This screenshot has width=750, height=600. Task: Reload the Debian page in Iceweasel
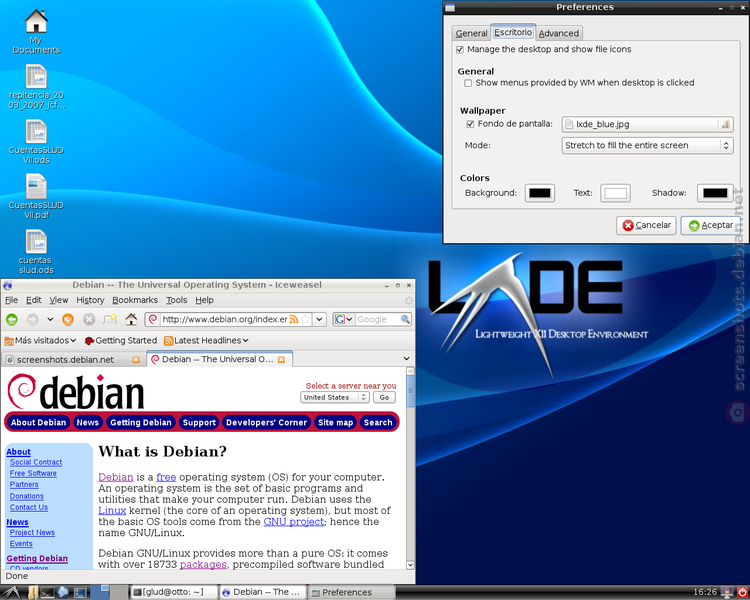coord(68,319)
